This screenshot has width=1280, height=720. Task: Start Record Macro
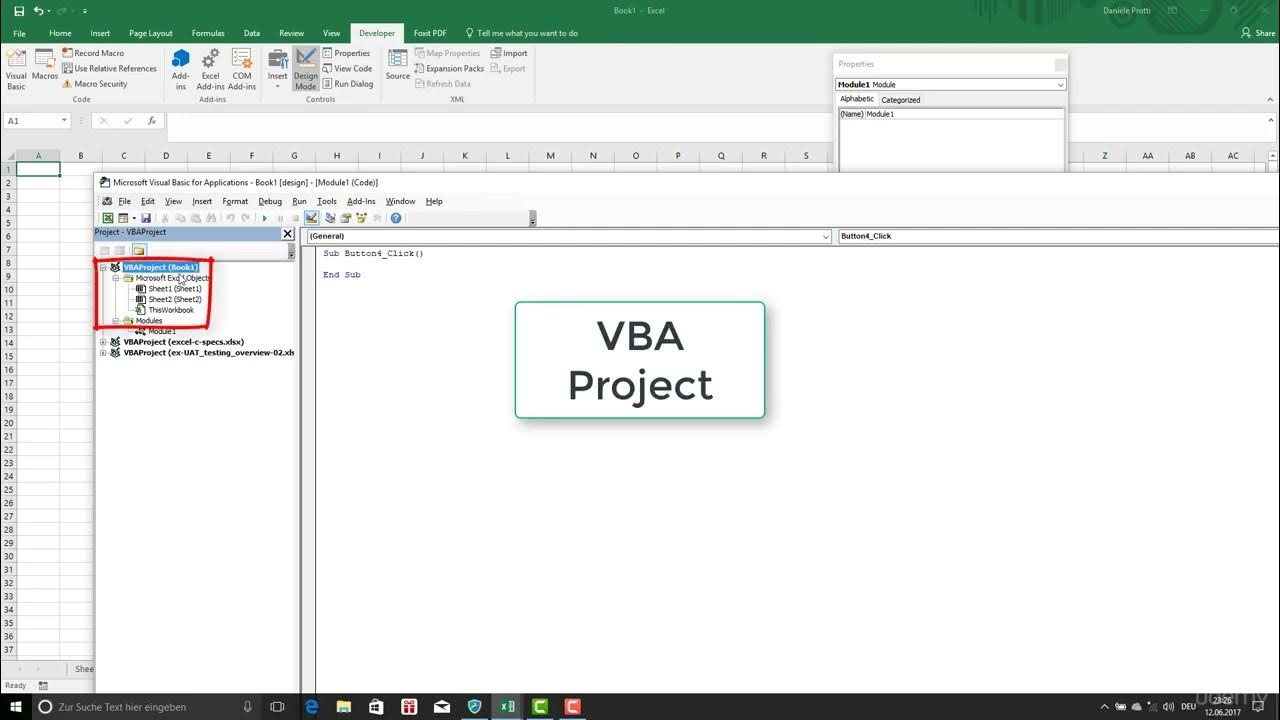pyautogui.click(x=92, y=53)
